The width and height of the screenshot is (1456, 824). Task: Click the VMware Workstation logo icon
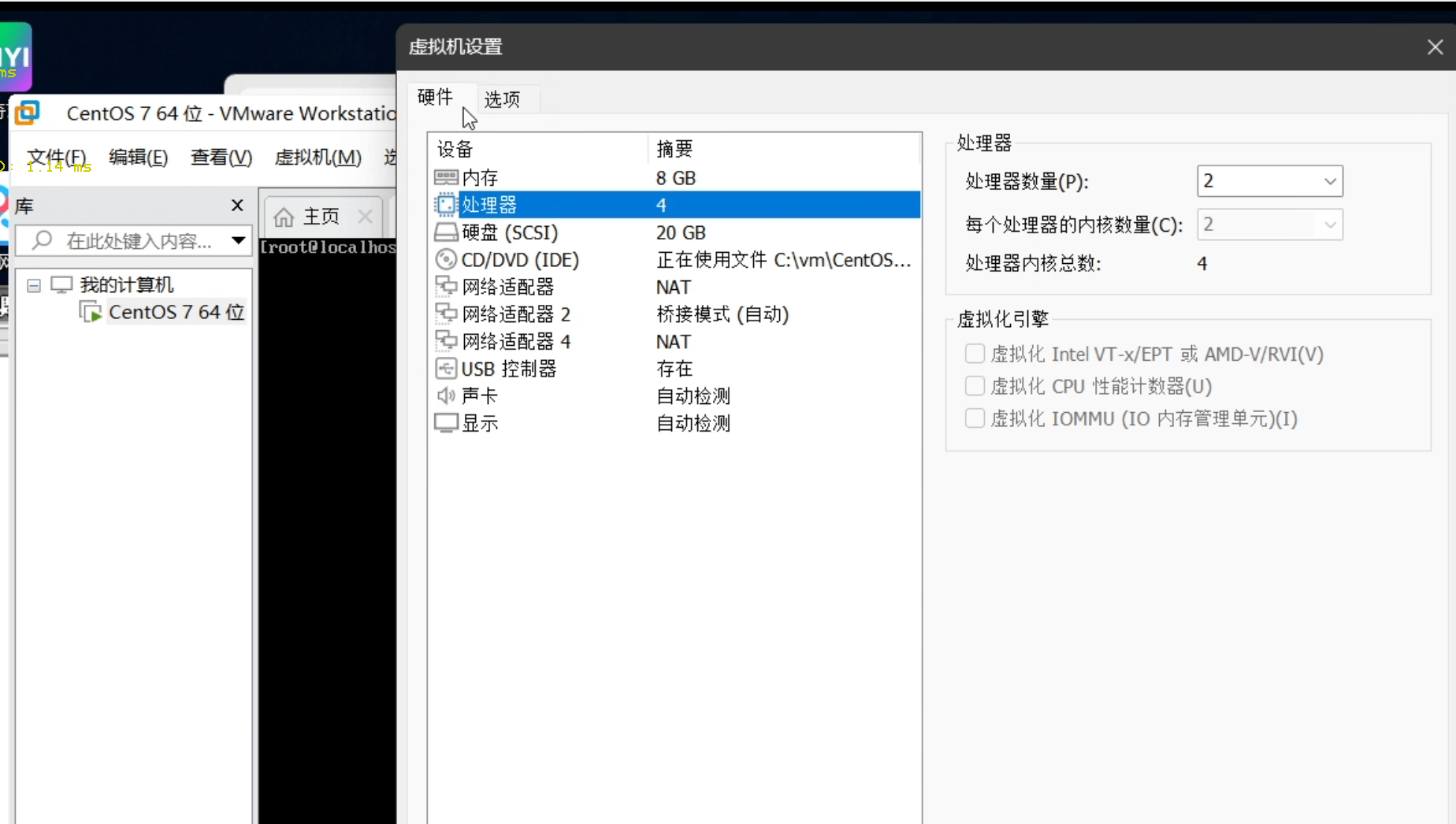[x=28, y=113]
